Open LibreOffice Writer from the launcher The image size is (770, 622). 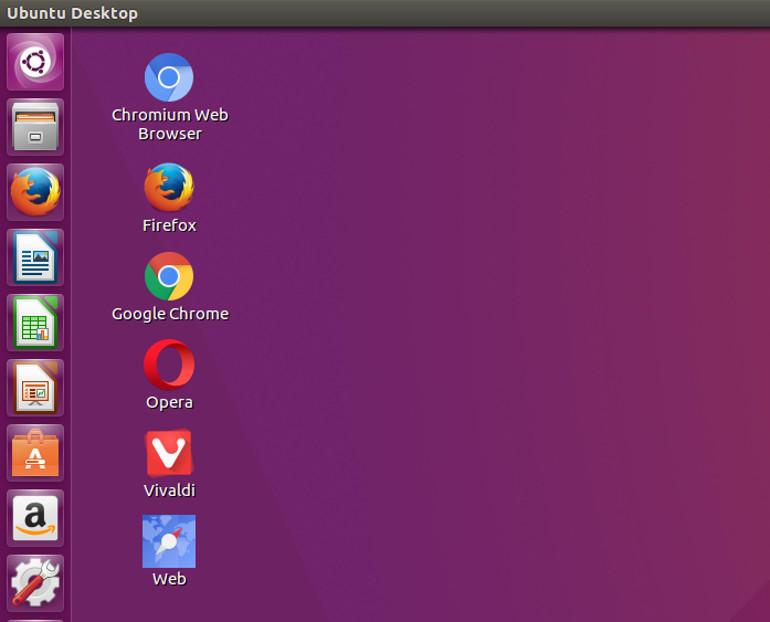(36, 257)
